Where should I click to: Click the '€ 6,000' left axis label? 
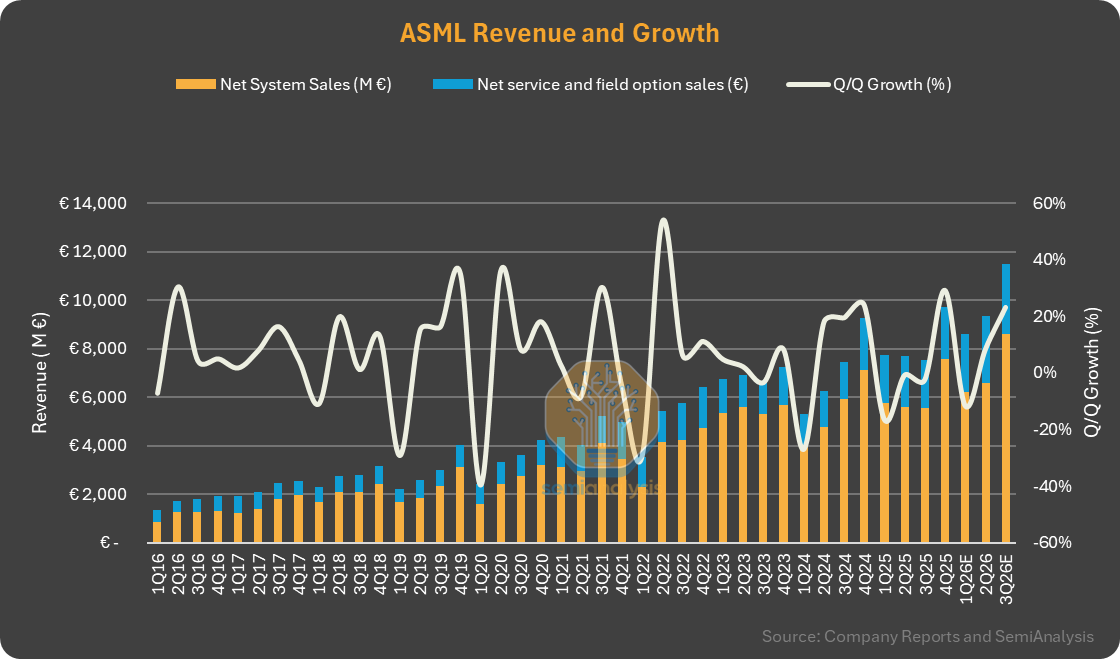coord(98,398)
